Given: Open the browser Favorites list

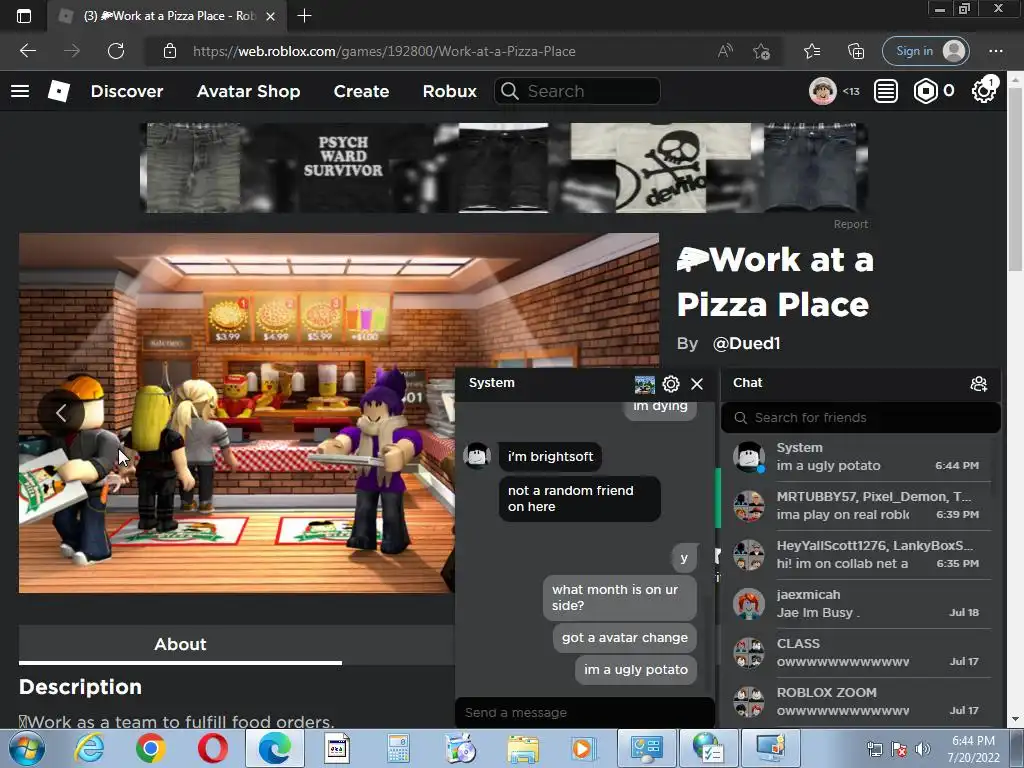Looking at the screenshot, I should coord(812,51).
